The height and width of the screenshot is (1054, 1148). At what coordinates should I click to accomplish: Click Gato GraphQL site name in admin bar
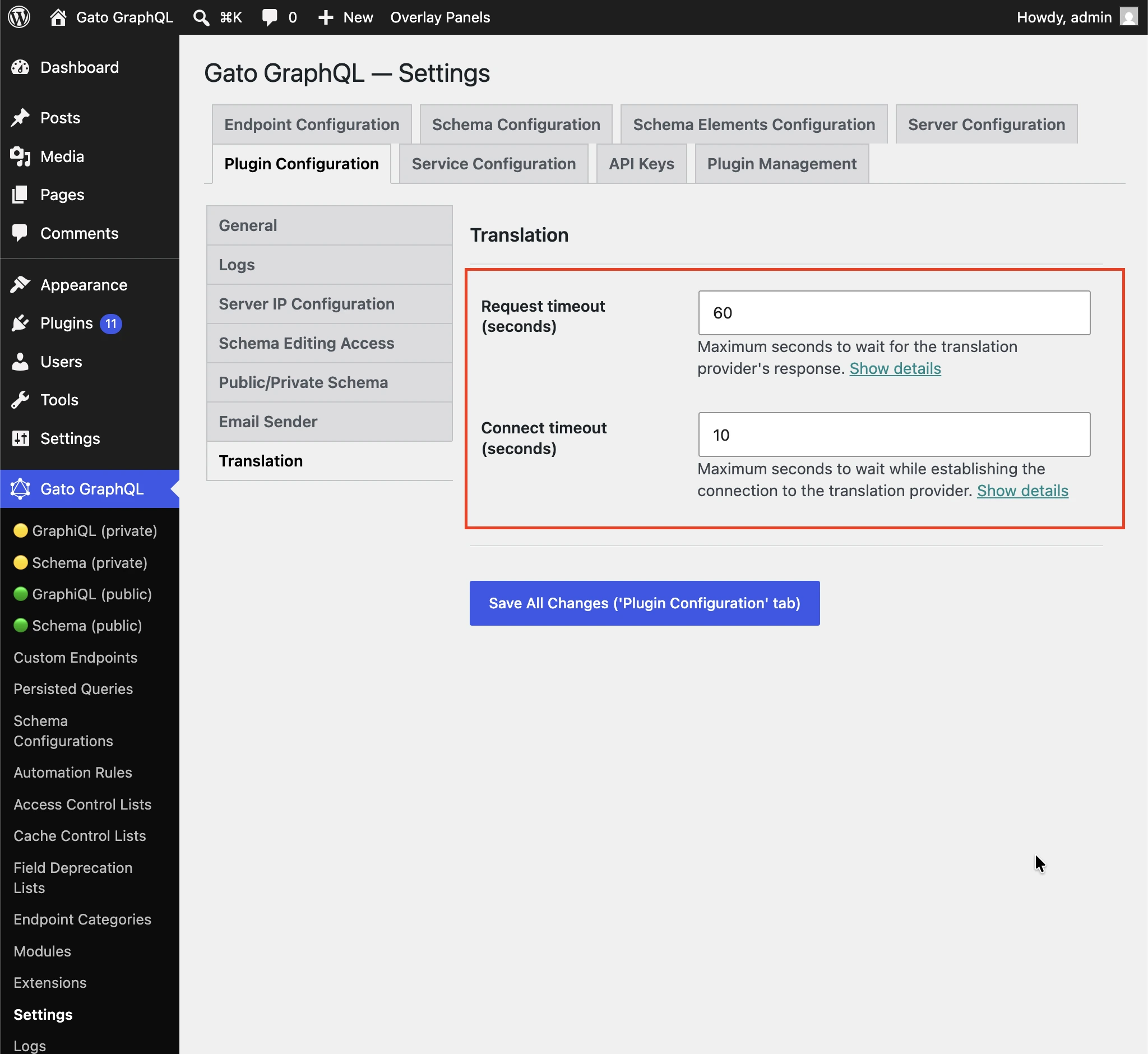click(124, 17)
